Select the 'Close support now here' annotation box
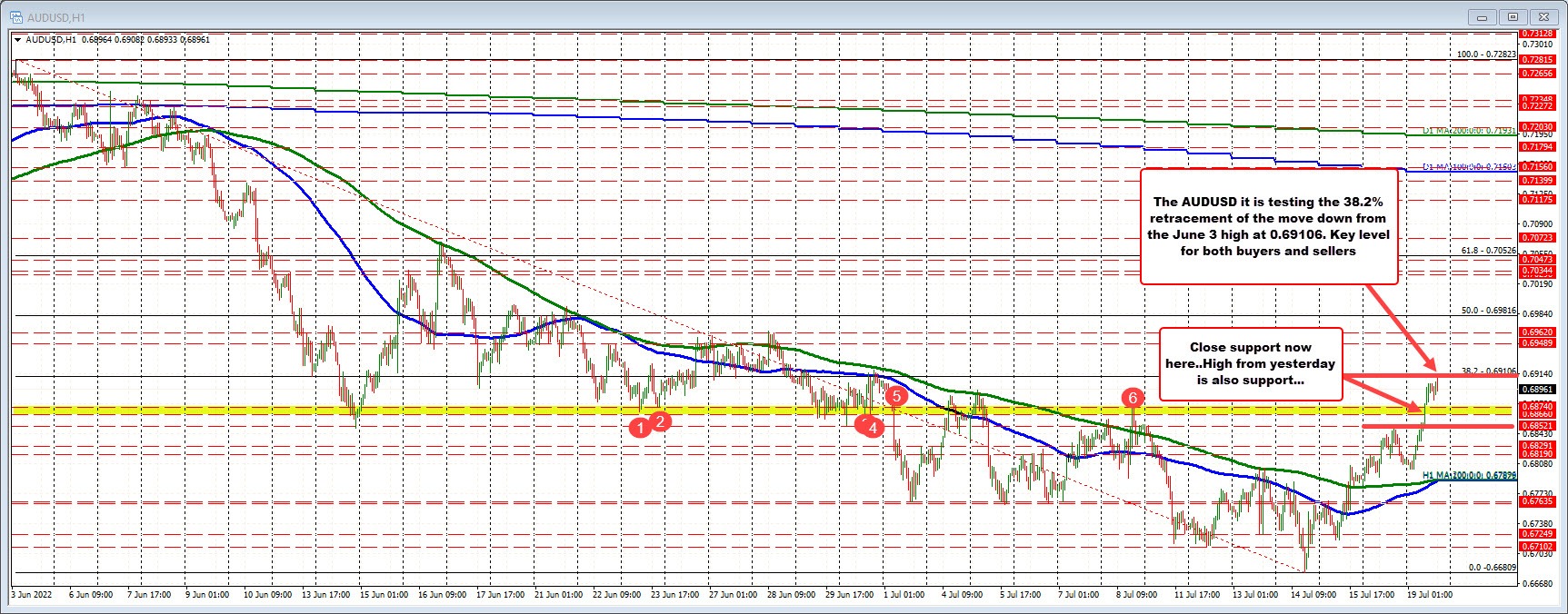This screenshot has width=1568, height=614. pyautogui.click(x=1250, y=363)
